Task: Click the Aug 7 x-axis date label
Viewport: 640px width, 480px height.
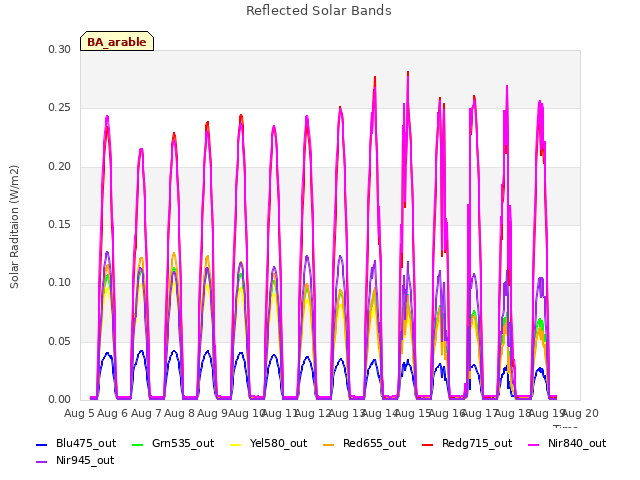Action: [x=146, y=413]
